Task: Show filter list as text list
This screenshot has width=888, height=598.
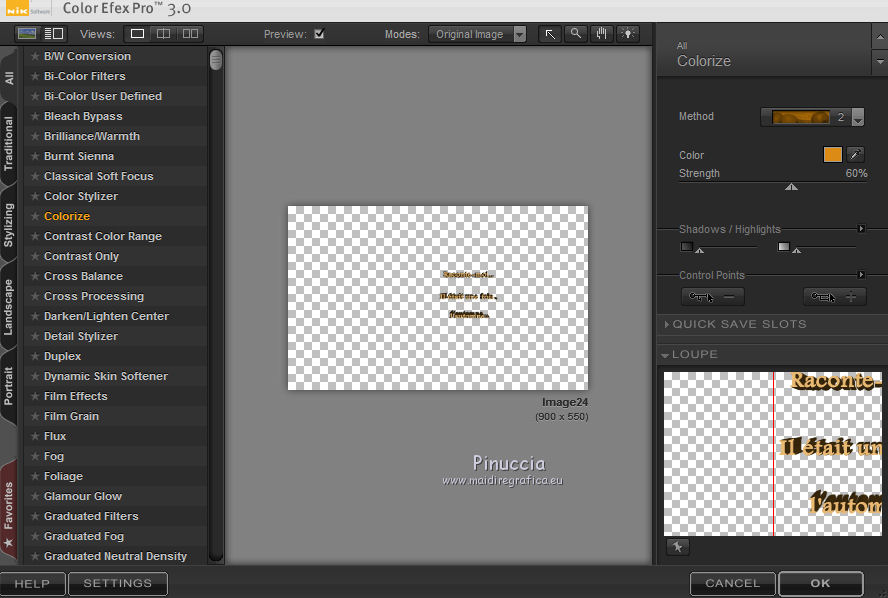Action: [x=54, y=34]
